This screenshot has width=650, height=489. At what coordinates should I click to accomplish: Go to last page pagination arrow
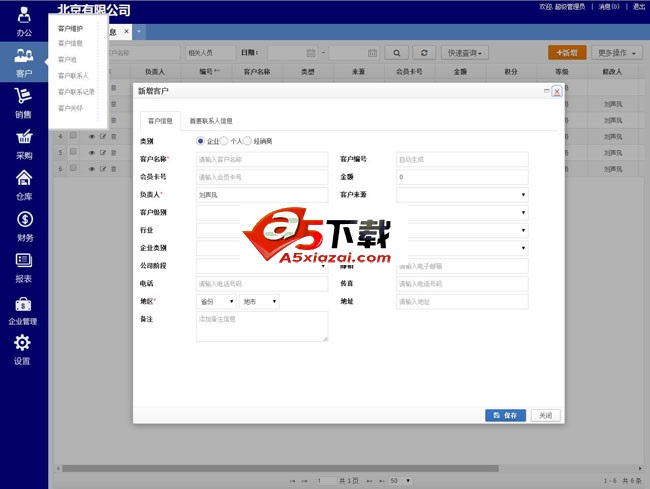(381, 481)
